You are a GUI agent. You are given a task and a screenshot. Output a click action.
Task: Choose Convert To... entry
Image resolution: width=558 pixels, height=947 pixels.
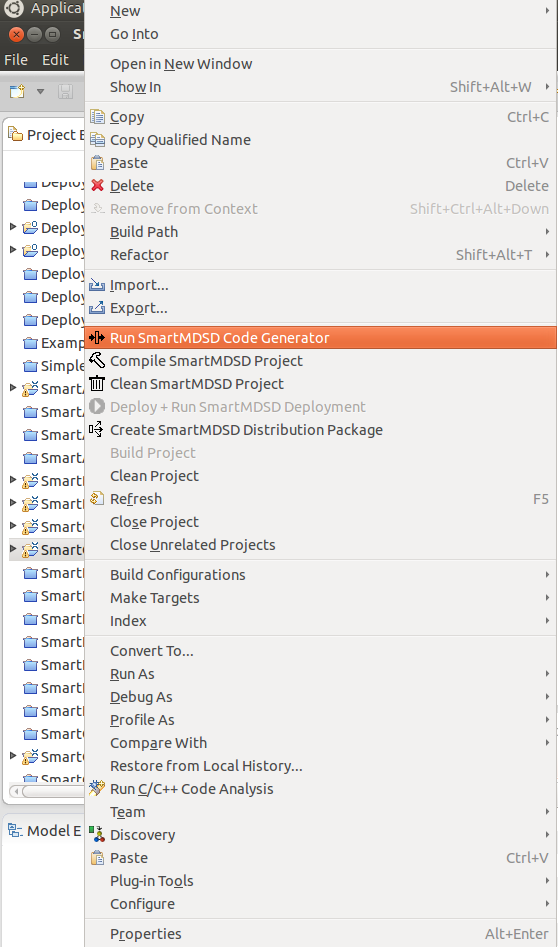click(x=320, y=651)
